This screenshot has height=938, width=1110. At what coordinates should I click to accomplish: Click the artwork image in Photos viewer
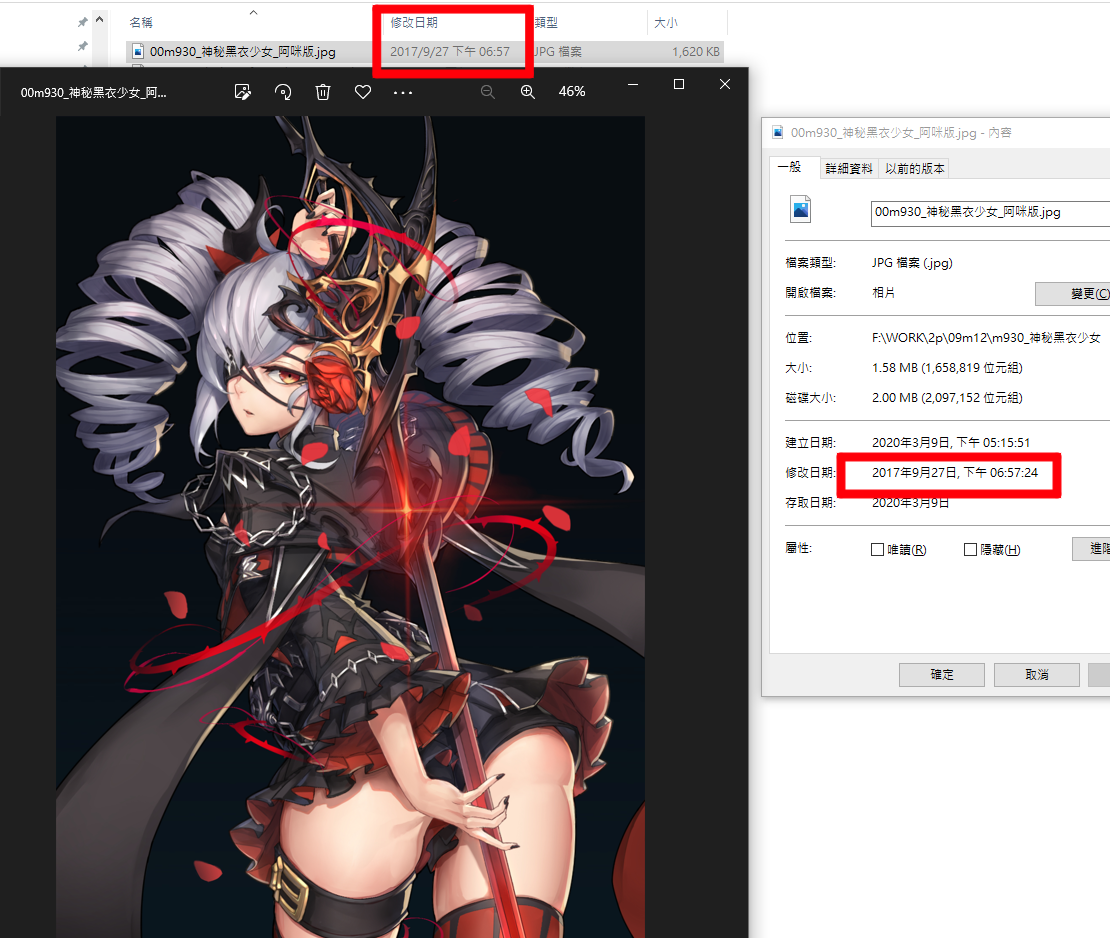tap(350, 527)
